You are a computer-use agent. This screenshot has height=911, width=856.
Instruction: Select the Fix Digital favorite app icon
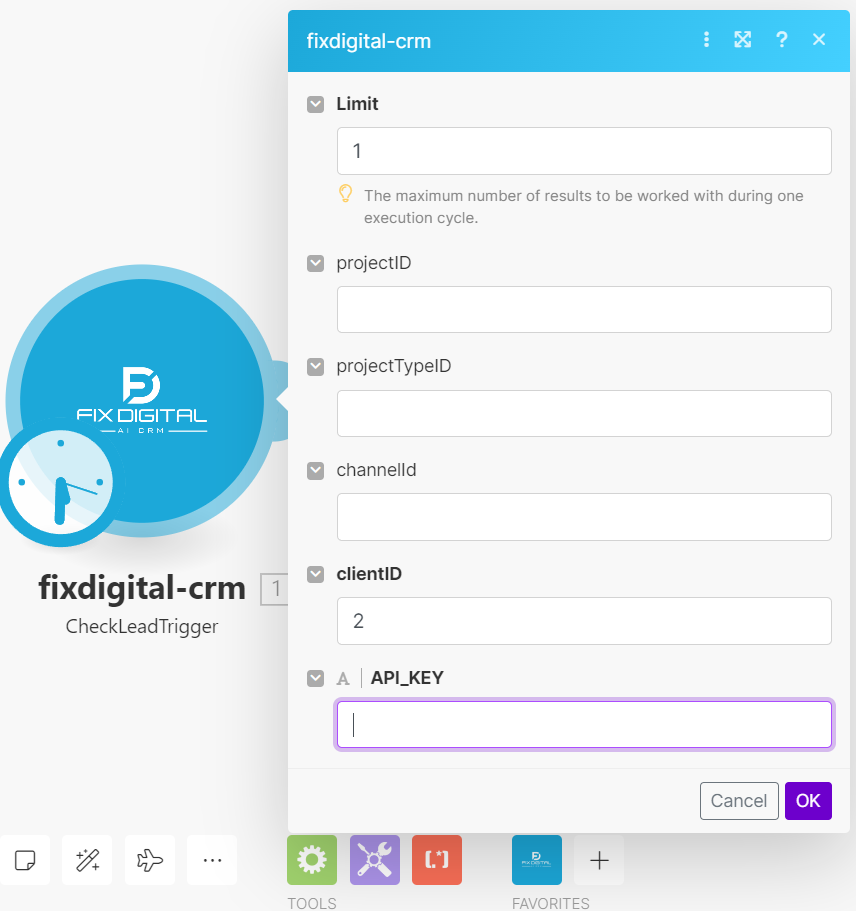[537, 860]
